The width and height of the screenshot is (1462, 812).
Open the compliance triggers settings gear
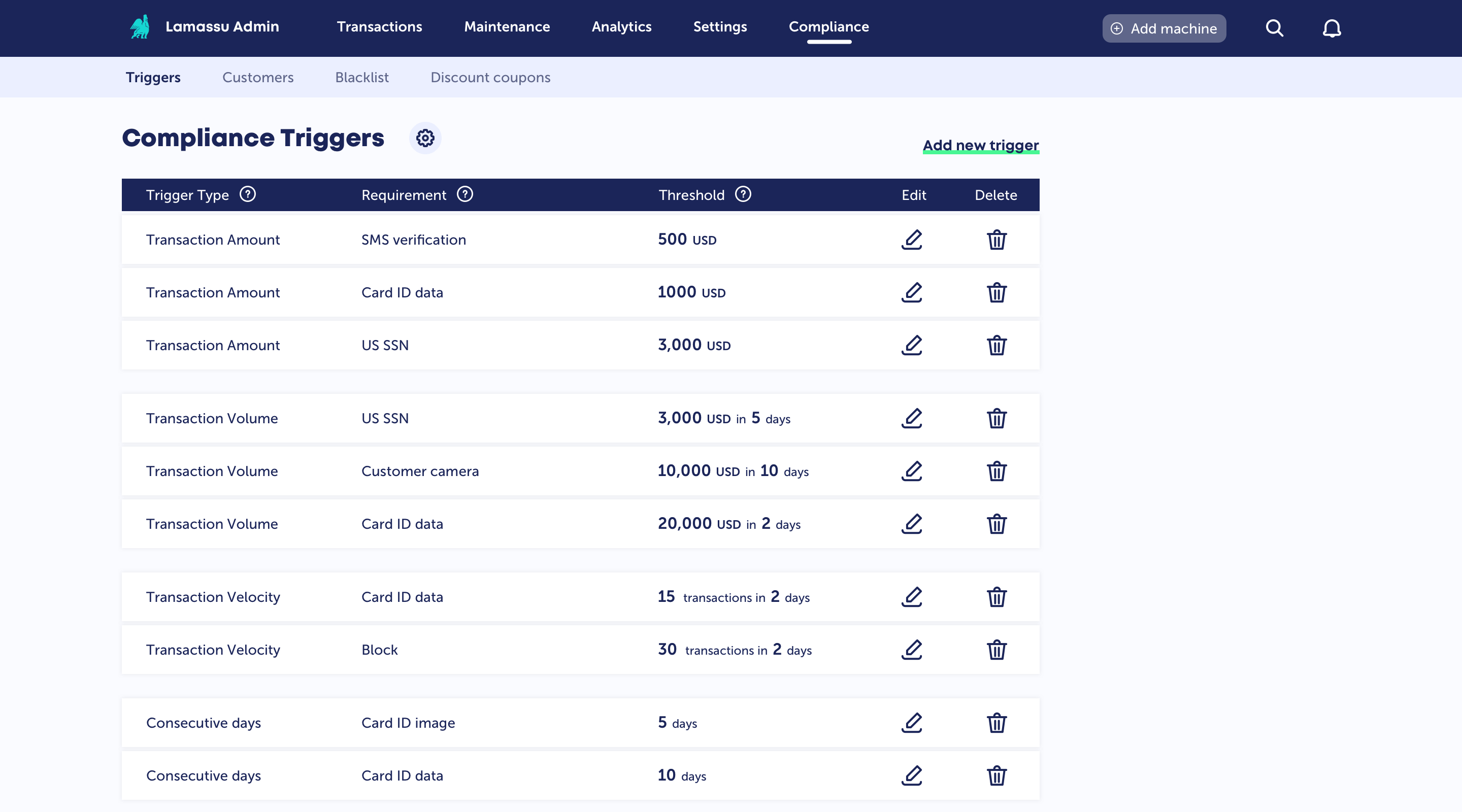tap(425, 138)
